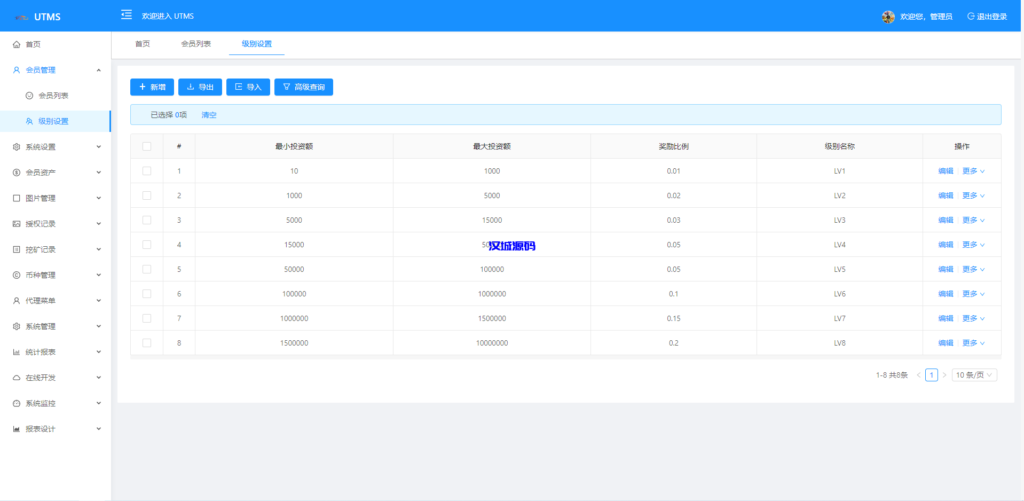Tick the checkbox for row 5
Viewport: 1024px width, 501px height.
coord(147,269)
